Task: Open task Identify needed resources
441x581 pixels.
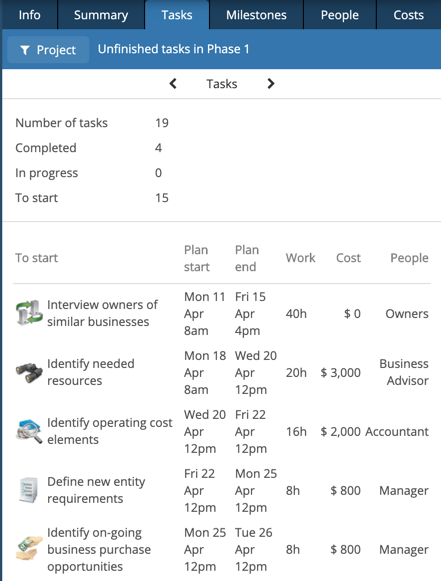Action: 91,372
